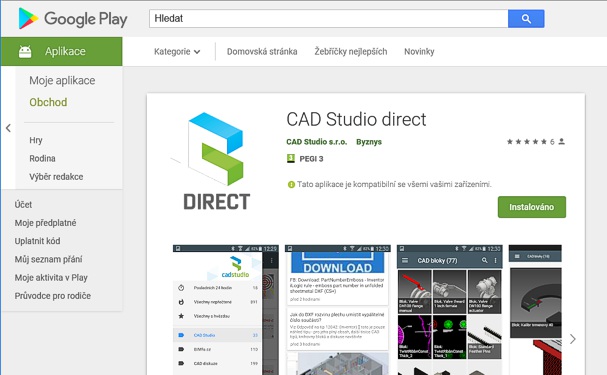The height and width of the screenshot is (375, 607).
Task: Open the Byznys category link
Action: 369,142
